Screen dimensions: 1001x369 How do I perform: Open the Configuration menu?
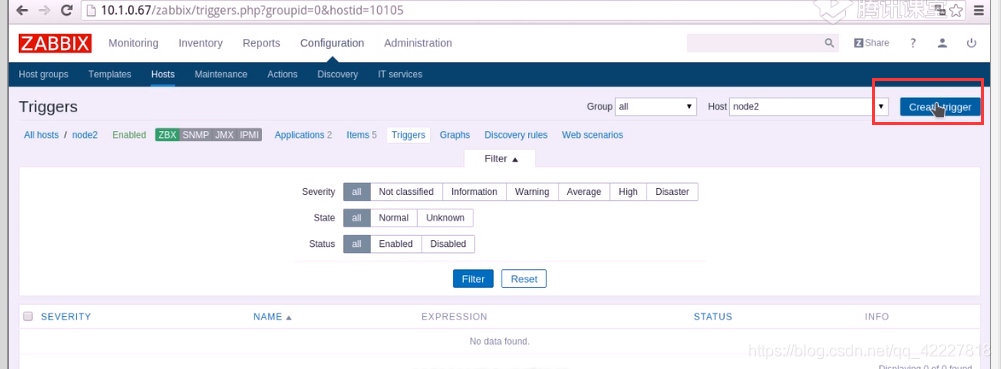[332, 43]
